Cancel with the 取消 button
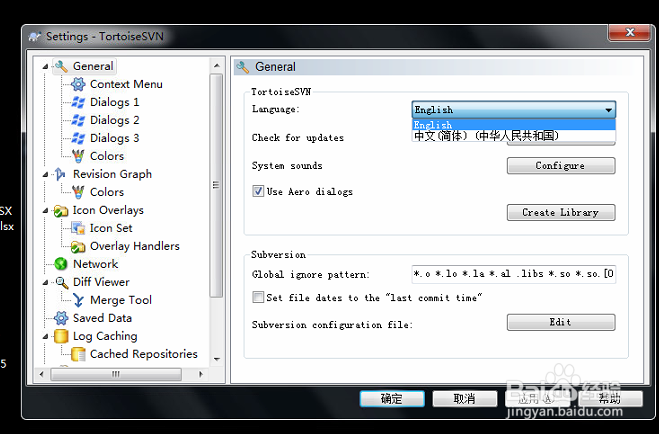659x434 pixels. point(464,399)
